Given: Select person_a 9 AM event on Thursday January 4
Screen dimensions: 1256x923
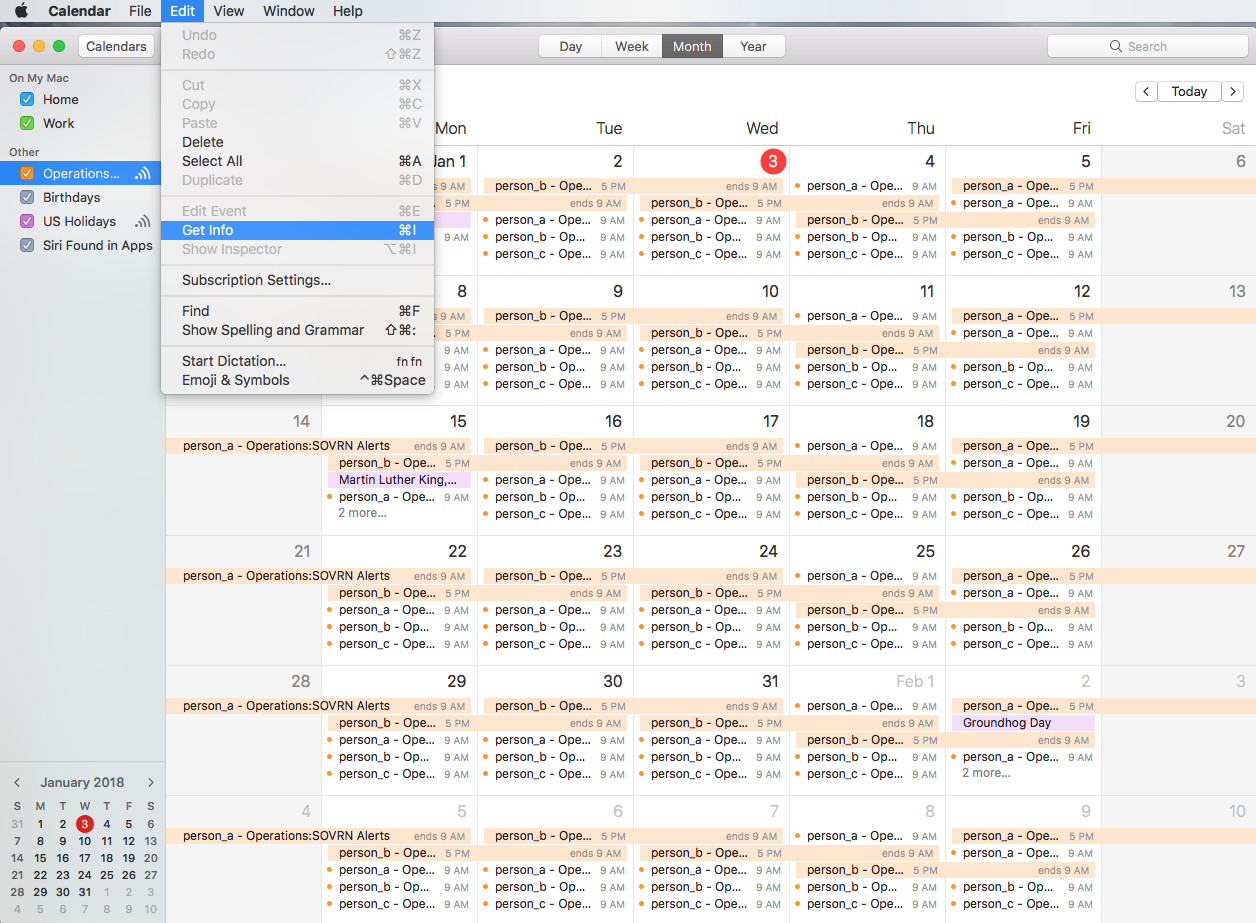Looking at the screenshot, I should (x=867, y=186).
